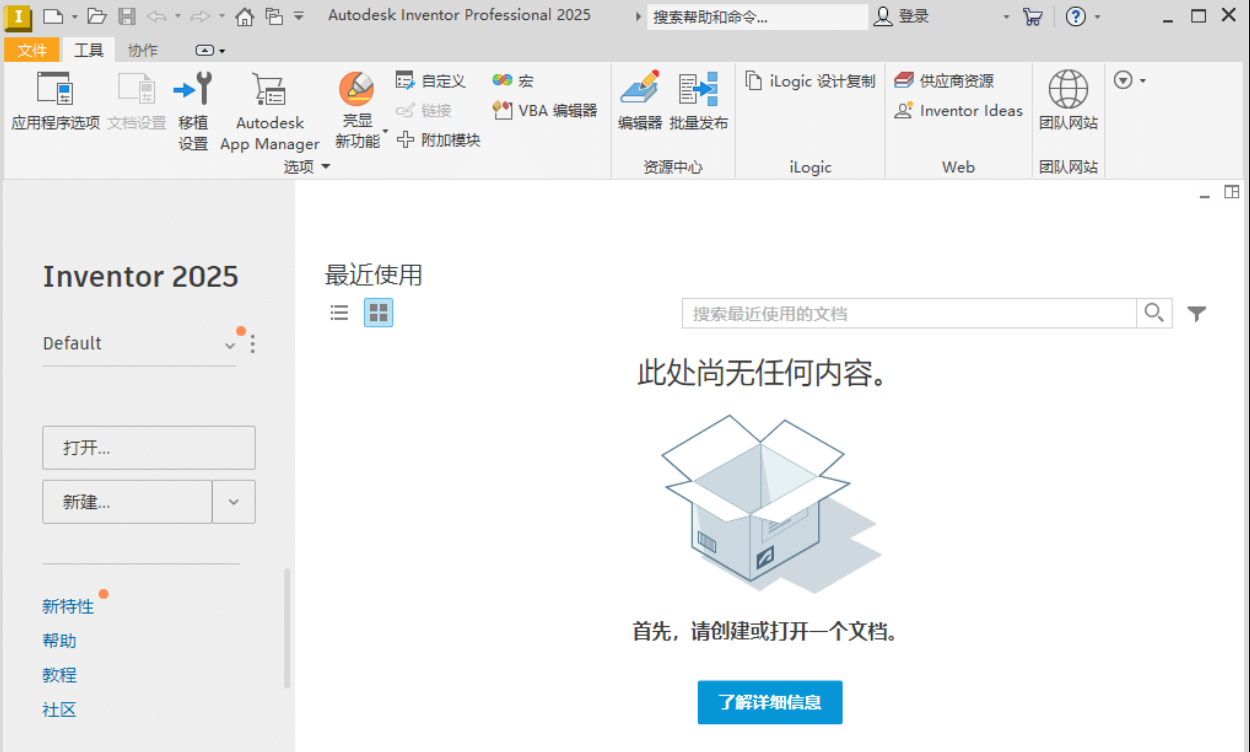Screen dimensions: 1250x752
Task: Switch recent documents to list view
Action: pyautogui.click(x=339, y=313)
